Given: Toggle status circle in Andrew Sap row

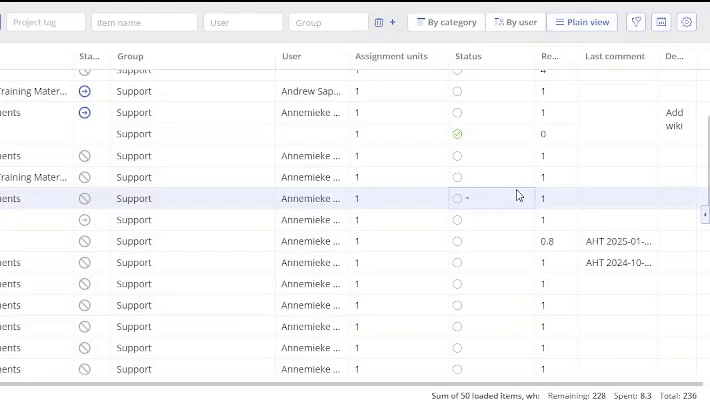Looking at the screenshot, I should pos(457,91).
